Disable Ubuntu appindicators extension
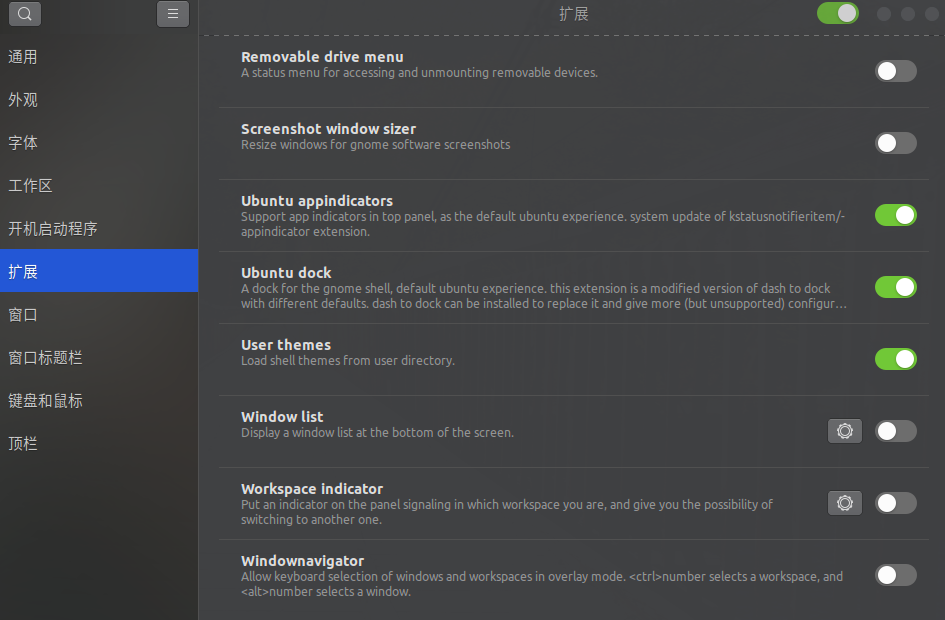945x620 pixels. 896,215
